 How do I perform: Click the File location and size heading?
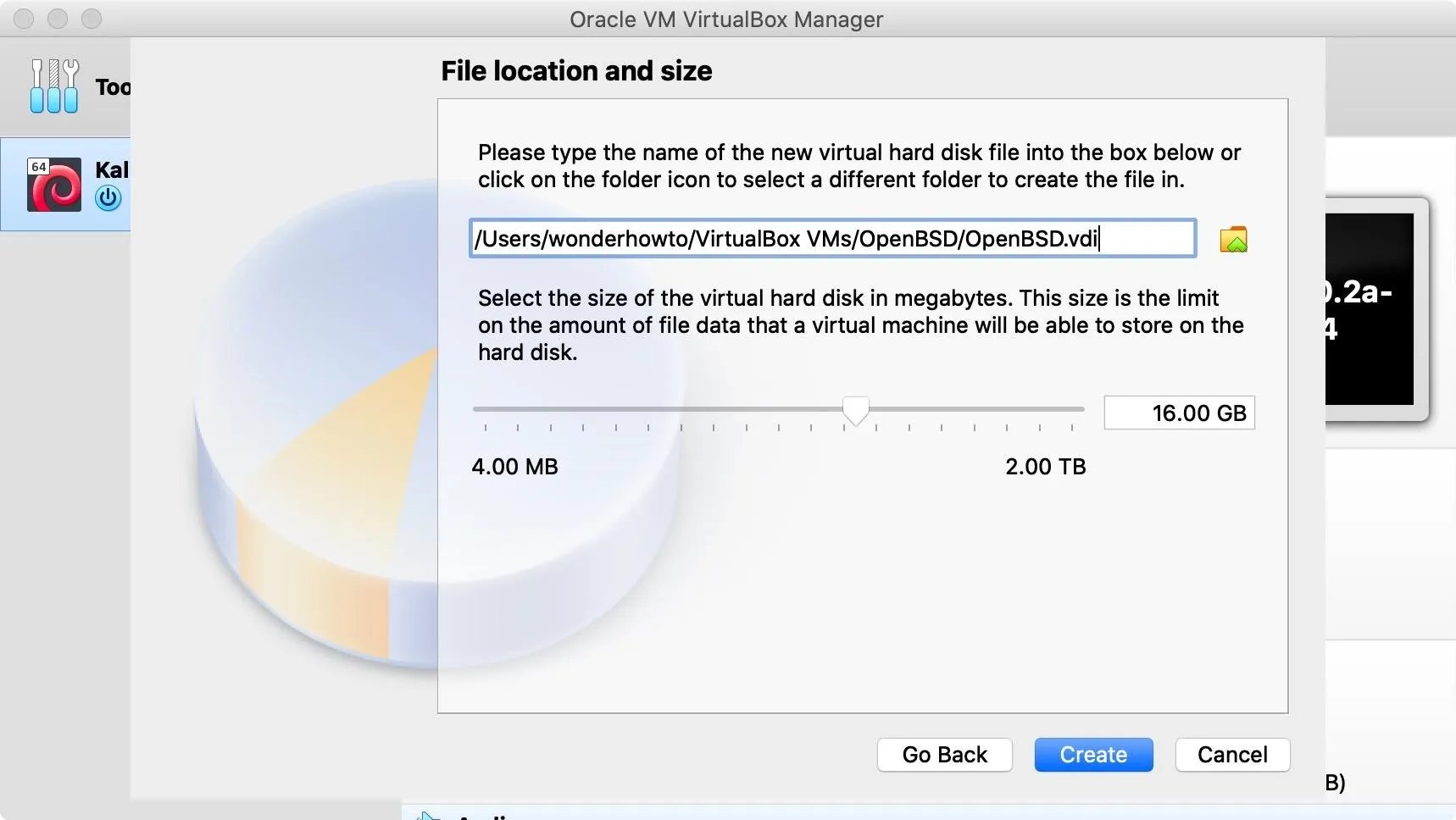pos(576,71)
